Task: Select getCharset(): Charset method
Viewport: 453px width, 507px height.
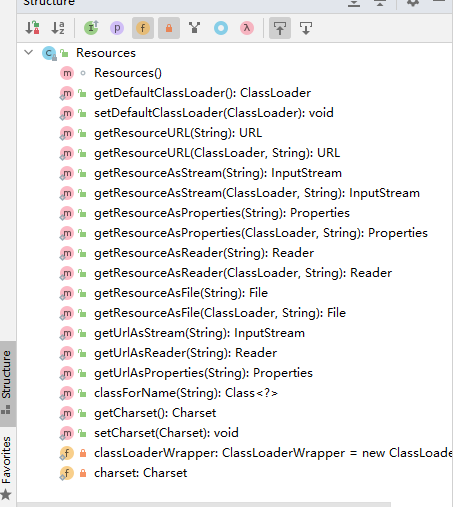Action: (x=155, y=413)
